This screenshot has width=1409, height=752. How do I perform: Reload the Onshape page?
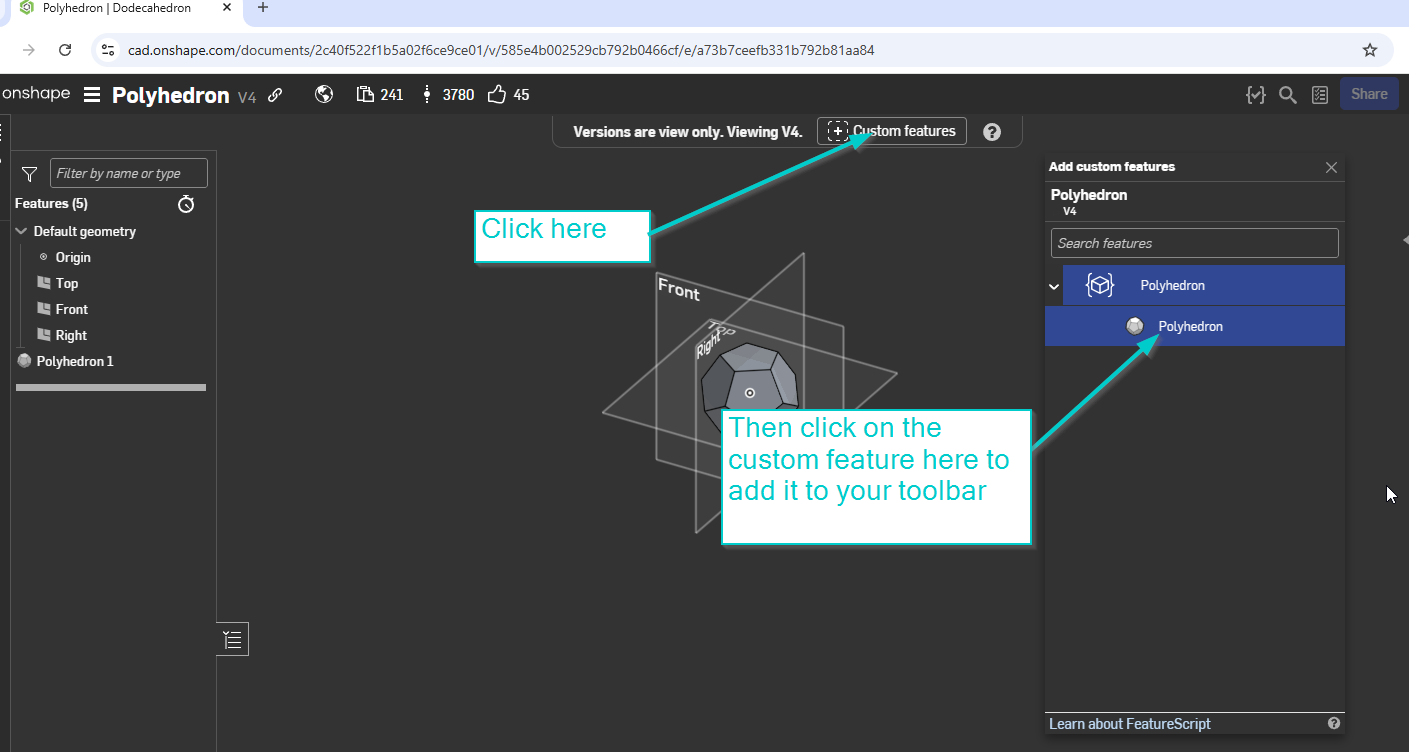coord(65,50)
